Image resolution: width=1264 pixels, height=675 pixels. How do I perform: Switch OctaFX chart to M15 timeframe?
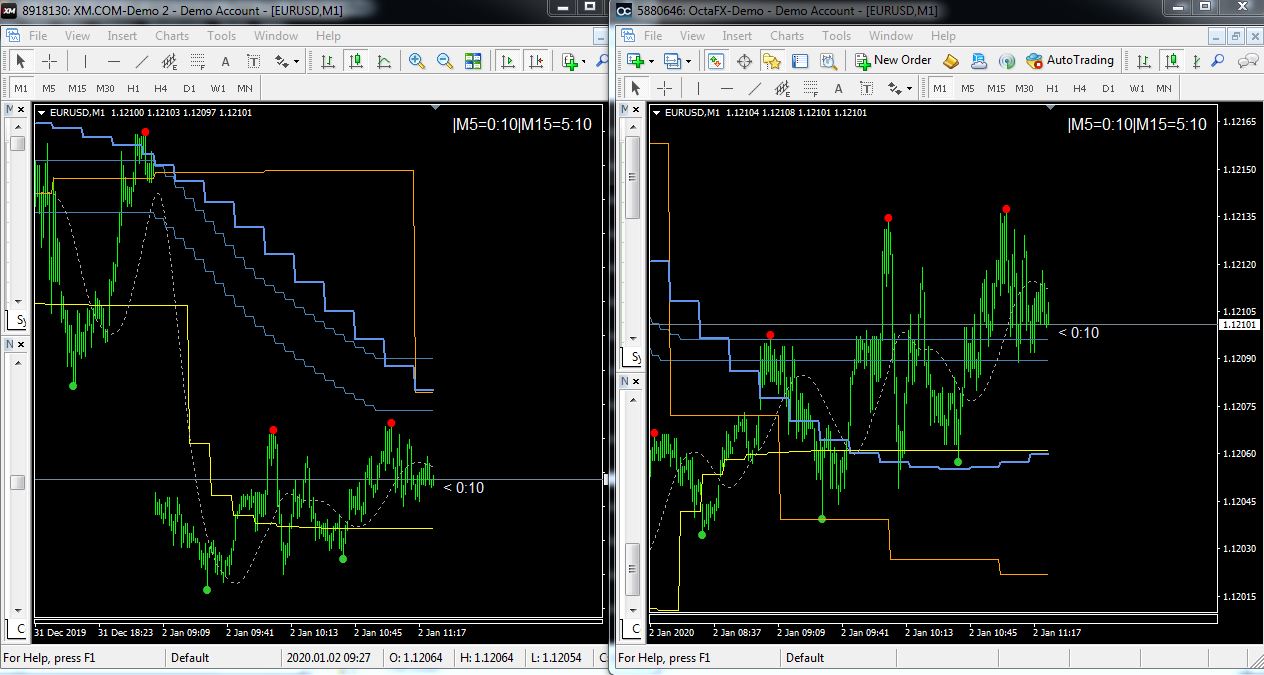pyautogui.click(x=996, y=88)
